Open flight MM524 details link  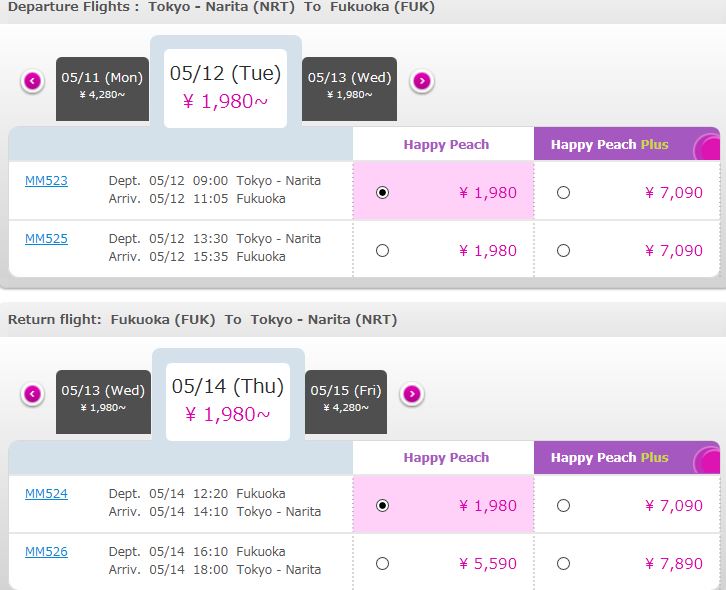tap(46, 494)
